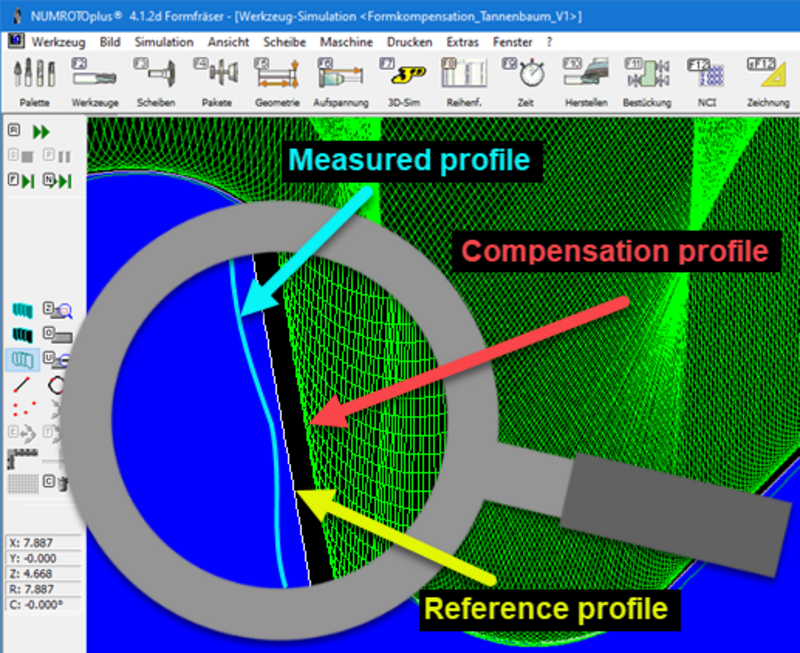Open the Extras menu
The image size is (800, 653).
pos(463,42)
